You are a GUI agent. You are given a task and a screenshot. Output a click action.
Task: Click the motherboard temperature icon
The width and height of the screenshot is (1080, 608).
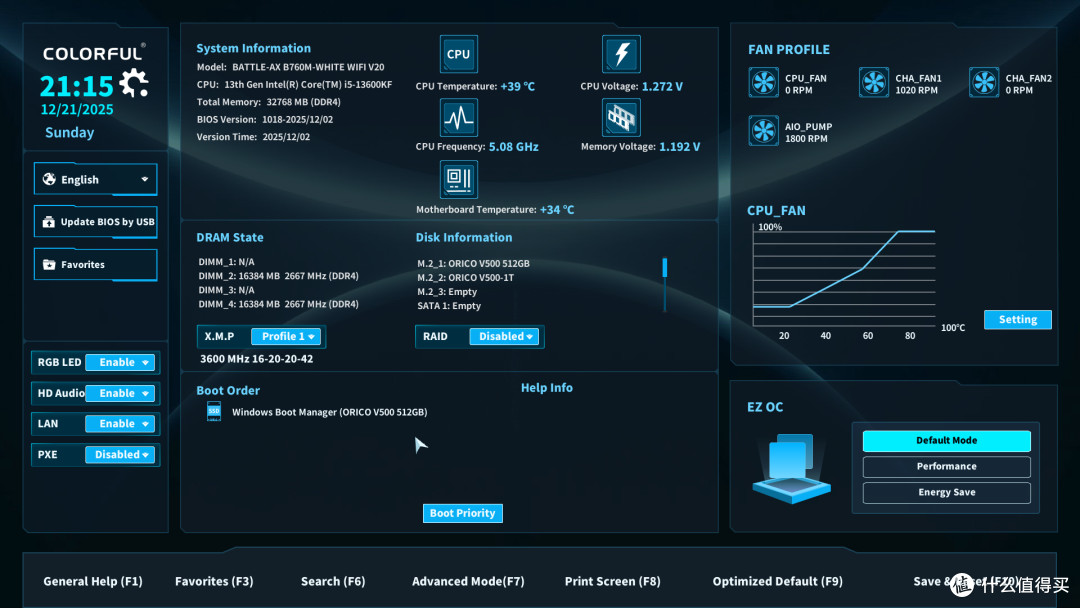458,179
